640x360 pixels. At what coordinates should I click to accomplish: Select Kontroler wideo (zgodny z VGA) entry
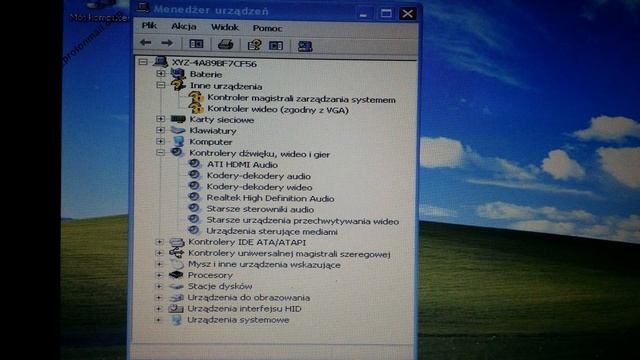tap(278, 109)
